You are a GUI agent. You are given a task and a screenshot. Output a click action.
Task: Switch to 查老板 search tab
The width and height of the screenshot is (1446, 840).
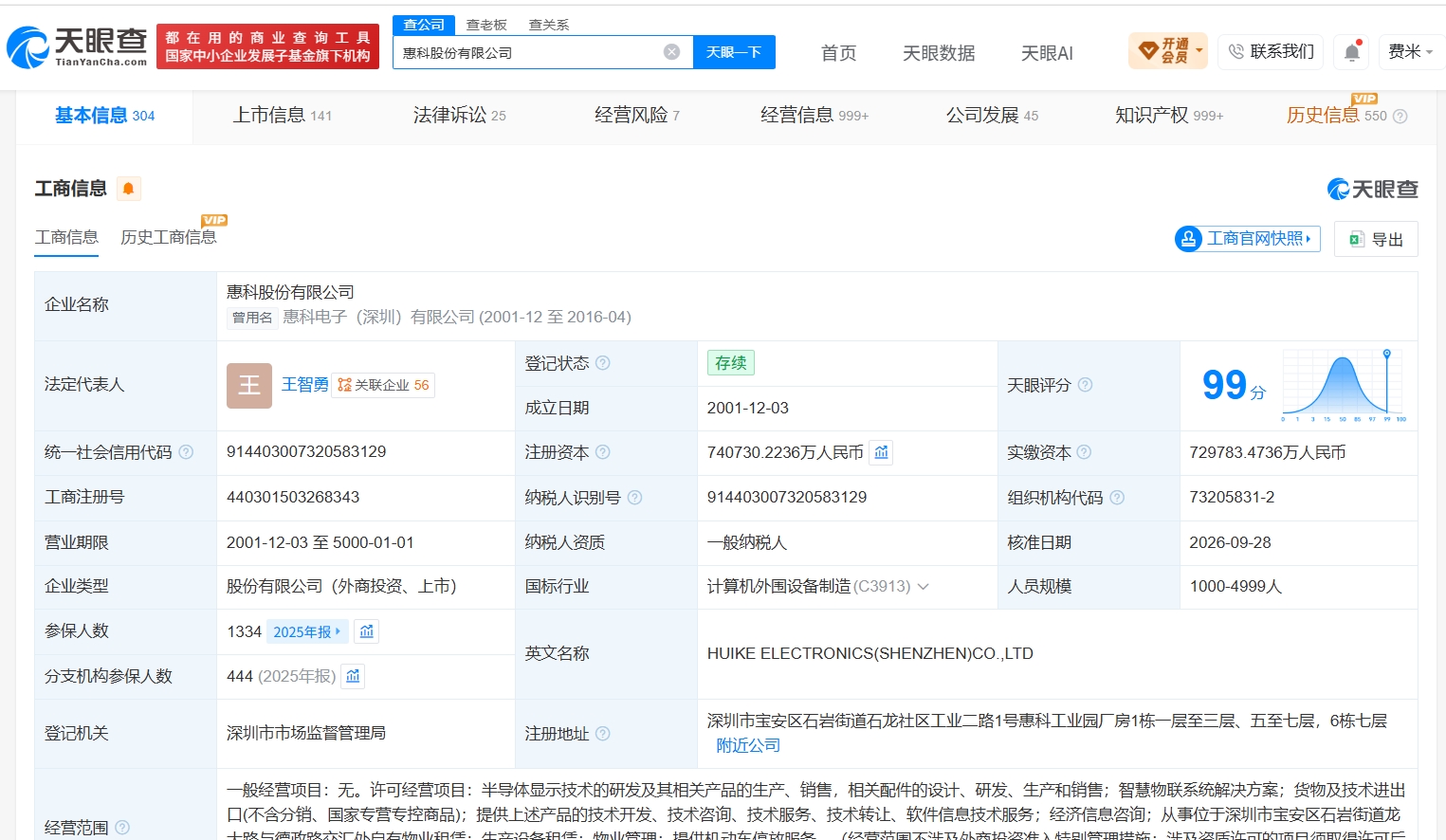pyautogui.click(x=486, y=25)
